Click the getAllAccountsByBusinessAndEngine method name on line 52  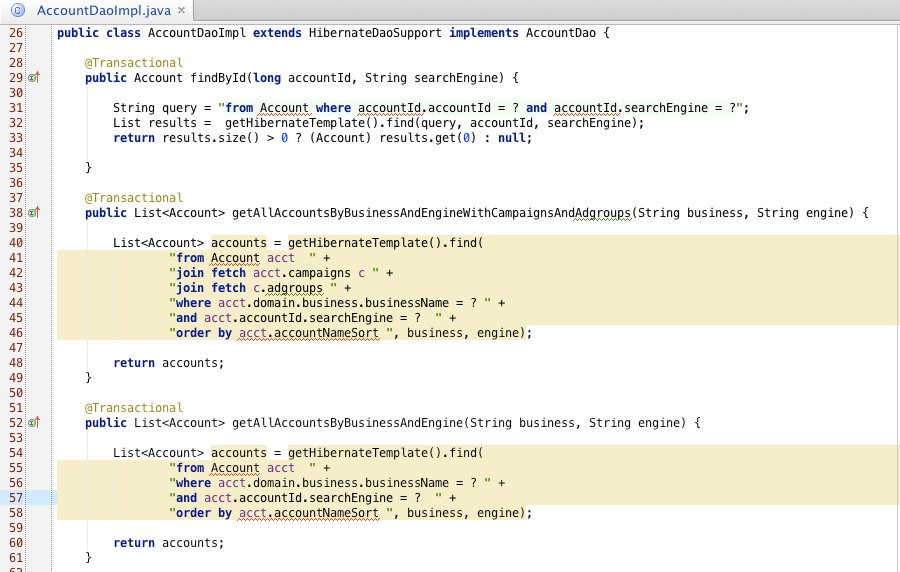click(347, 423)
